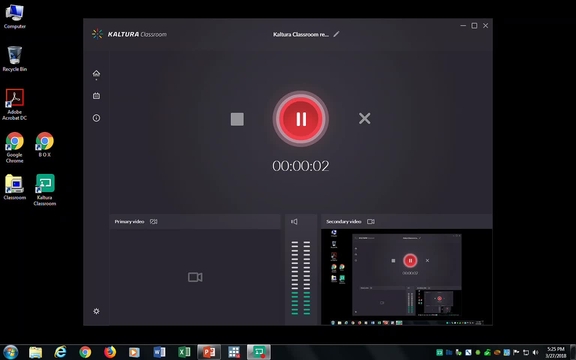Image resolution: width=576 pixels, height=360 pixels.
Task: Open the PowerPoint icon in the taskbar
Action: coord(209,352)
